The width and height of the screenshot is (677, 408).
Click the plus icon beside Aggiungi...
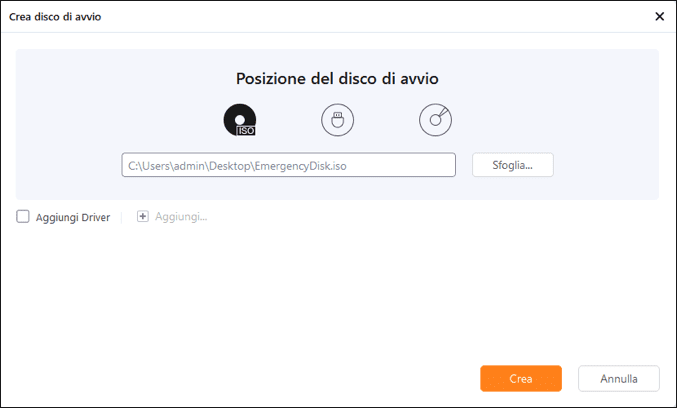coord(142,216)
